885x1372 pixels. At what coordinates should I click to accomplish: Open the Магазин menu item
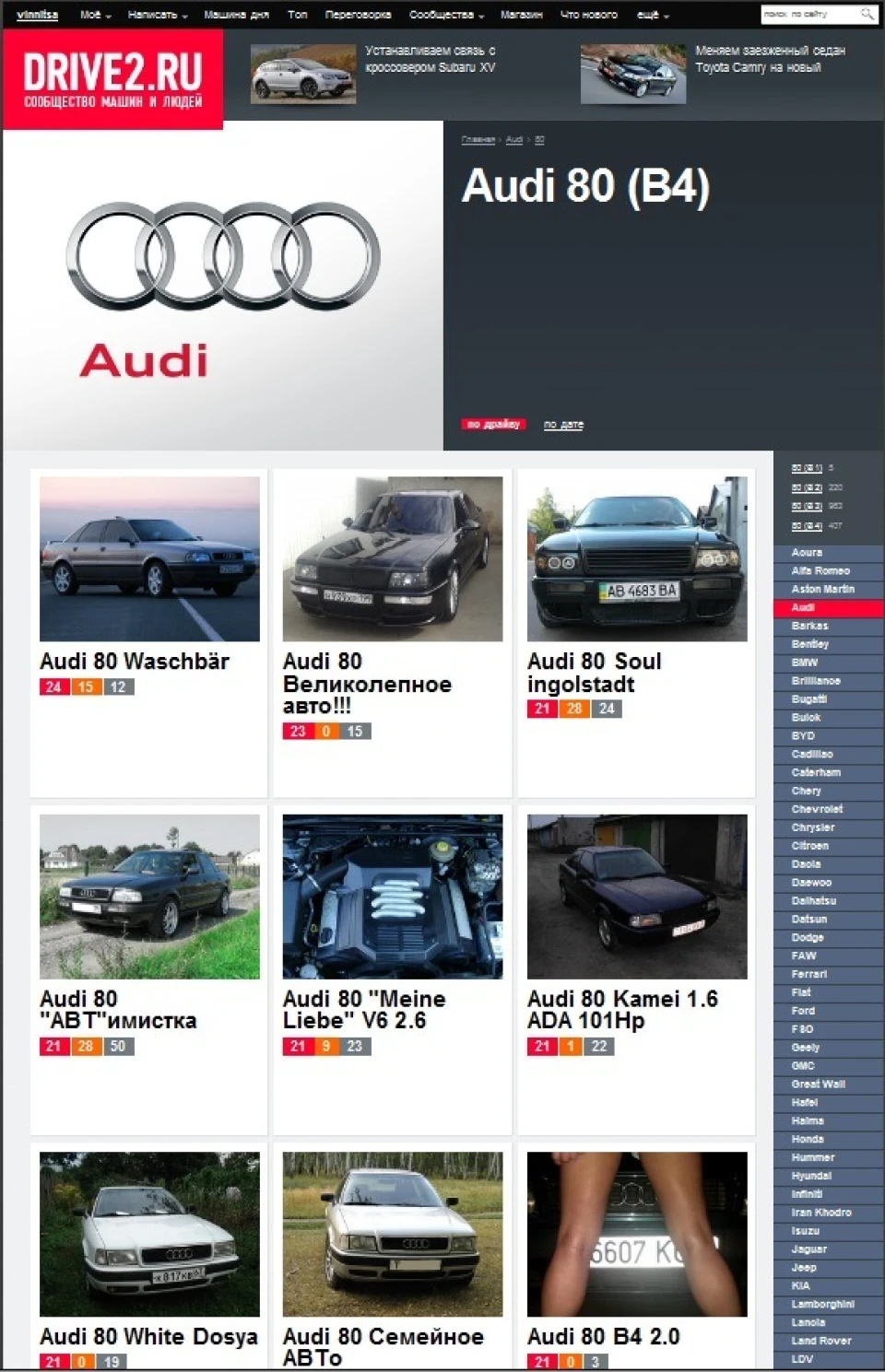[521, 15]
